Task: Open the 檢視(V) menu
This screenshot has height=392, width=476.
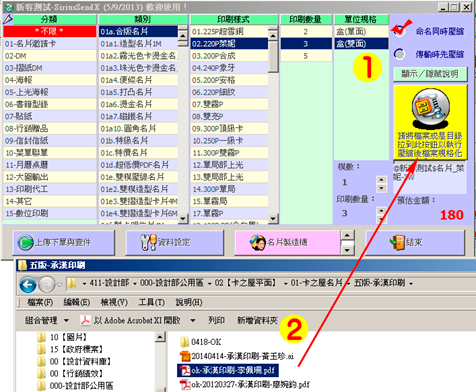Action: (x=114, y=302)
